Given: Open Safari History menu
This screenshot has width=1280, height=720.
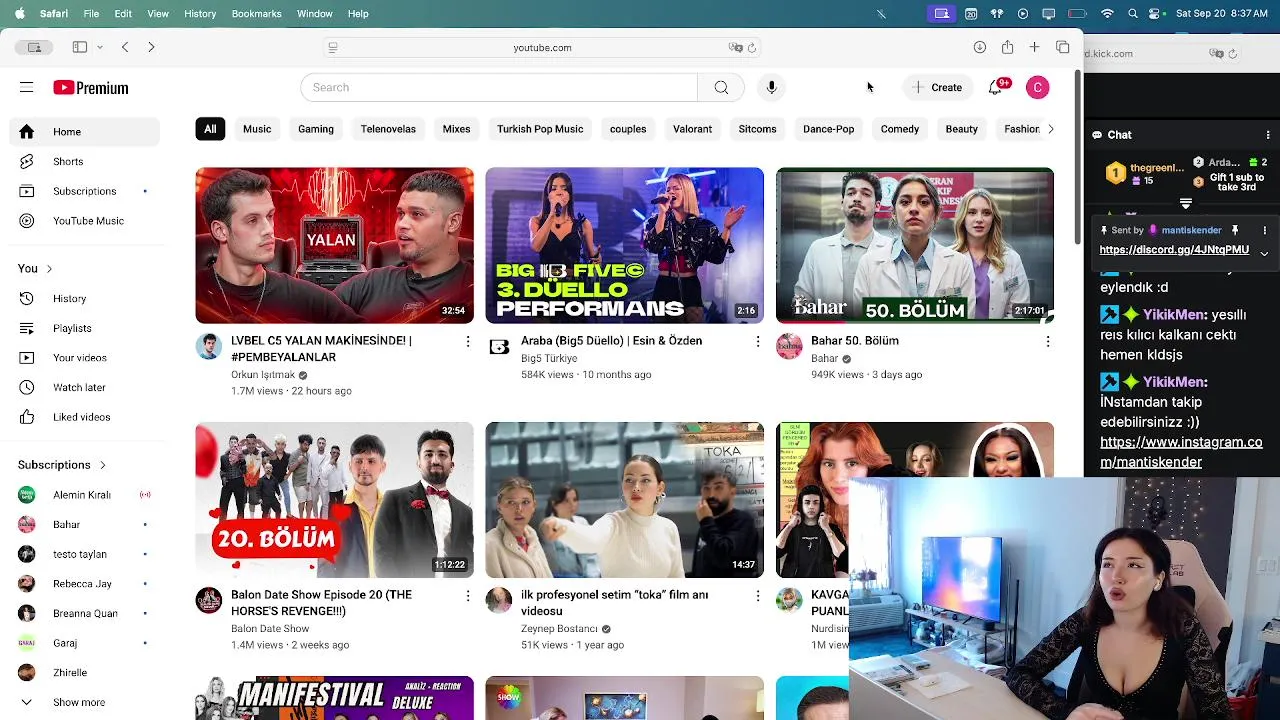Looking at the screenshot, I should pos(200,14).
